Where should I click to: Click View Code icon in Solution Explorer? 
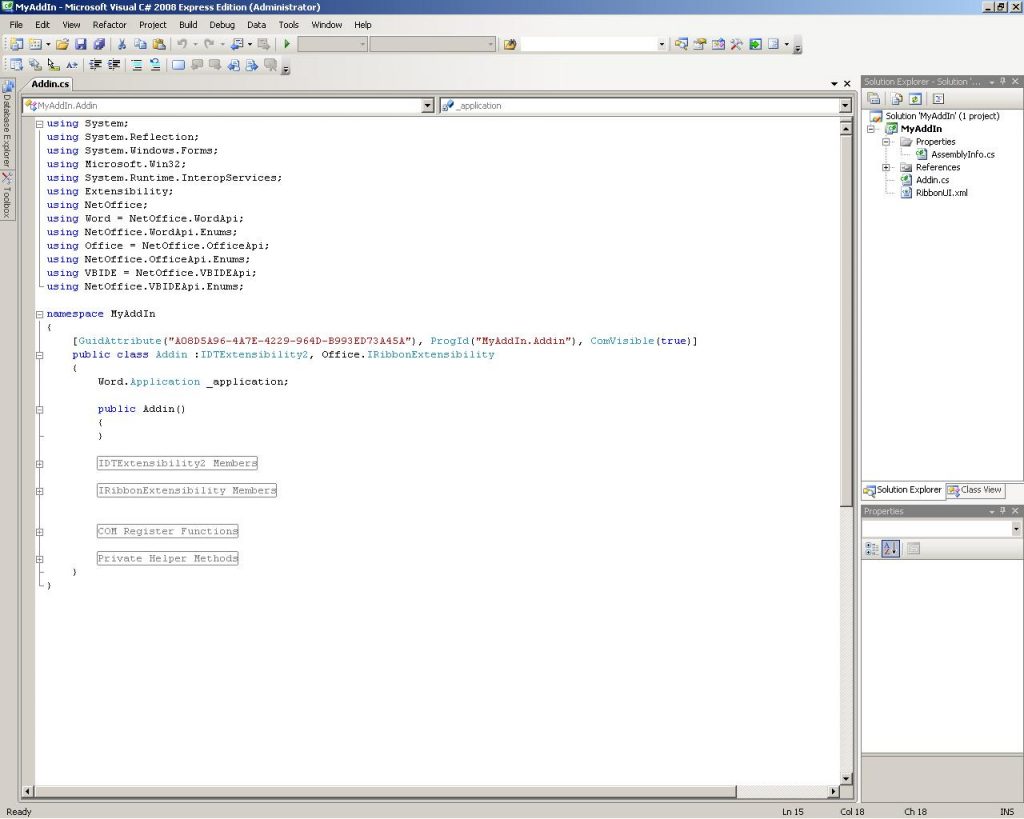938,99
